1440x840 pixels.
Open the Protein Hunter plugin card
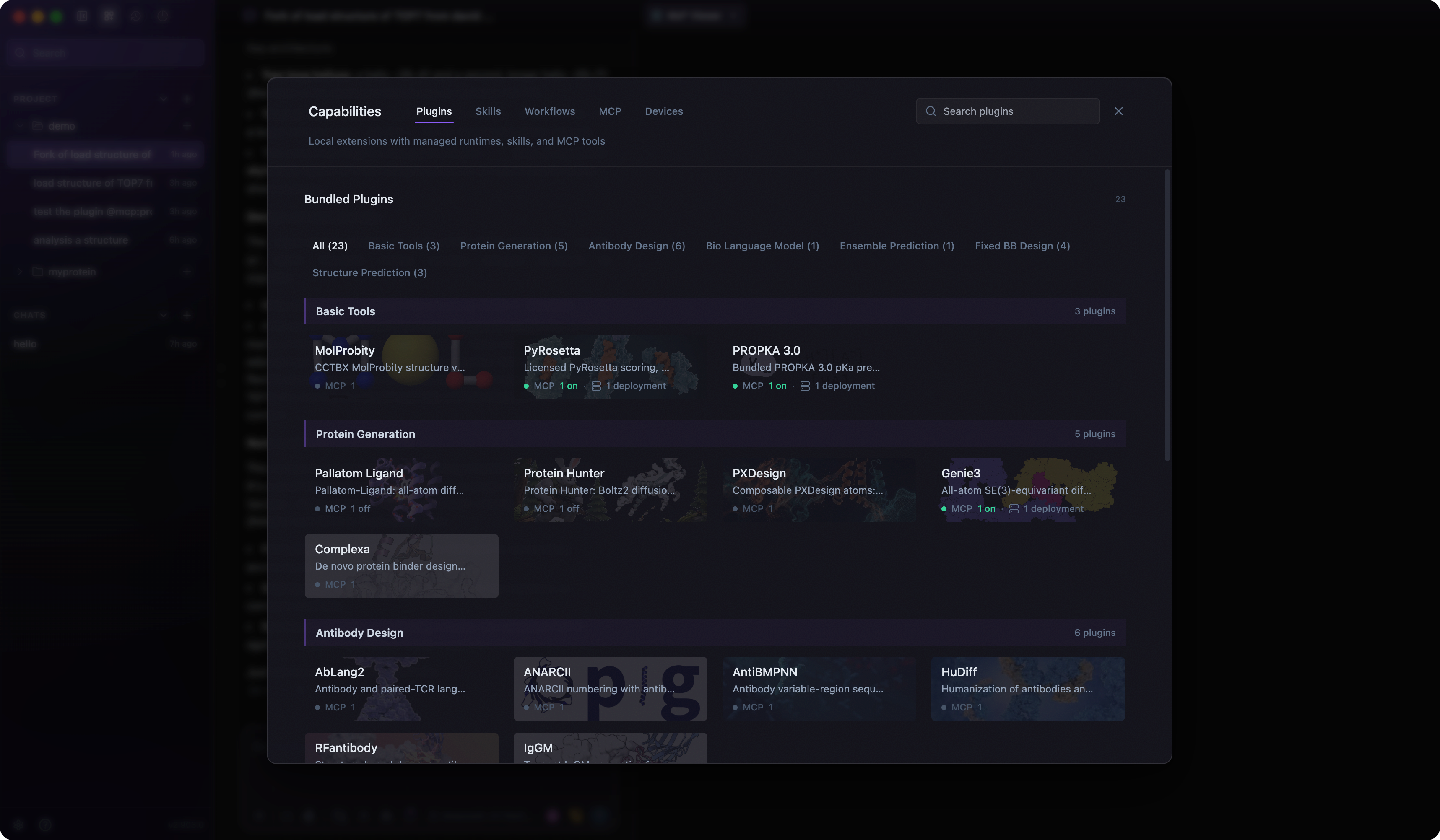(x=610, y=490)
